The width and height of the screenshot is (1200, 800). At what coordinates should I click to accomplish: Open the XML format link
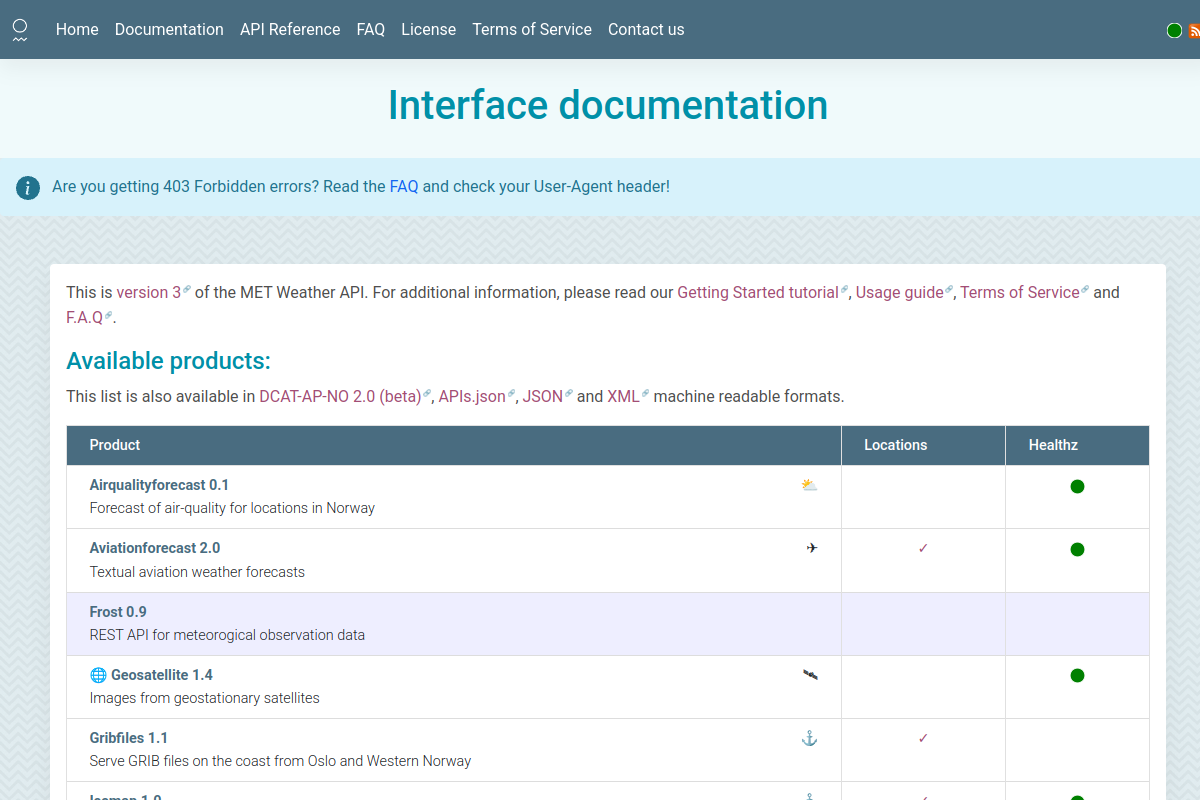tap(628, 396)
